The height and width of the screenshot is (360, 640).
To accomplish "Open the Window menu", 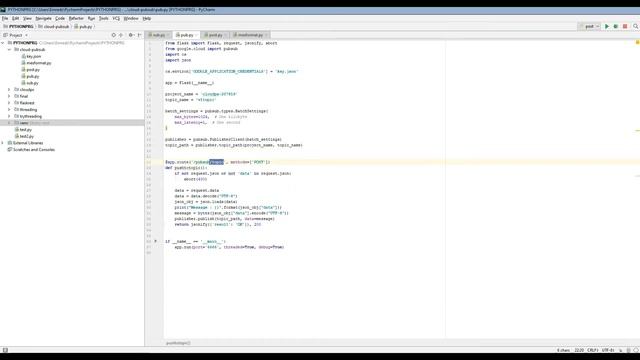I will [x=131, y=18].
